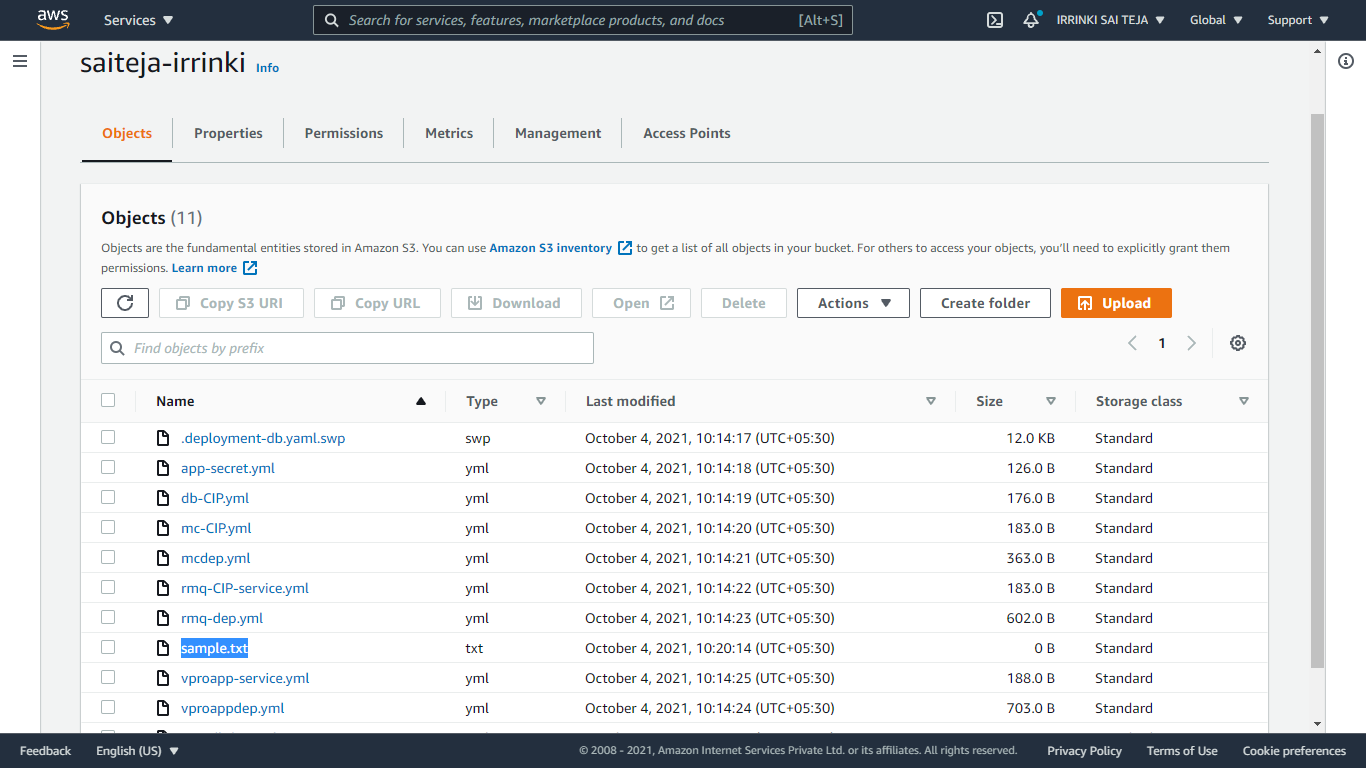Click external link icon beside Amazon S3 inventory
The width and height of the screenshot is (1366, 768).
(625, 248)
